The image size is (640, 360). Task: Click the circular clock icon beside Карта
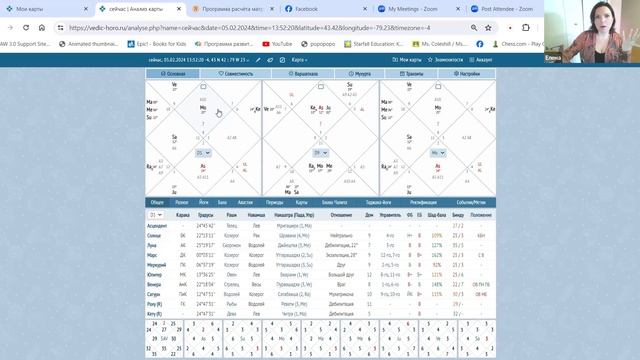282,60
